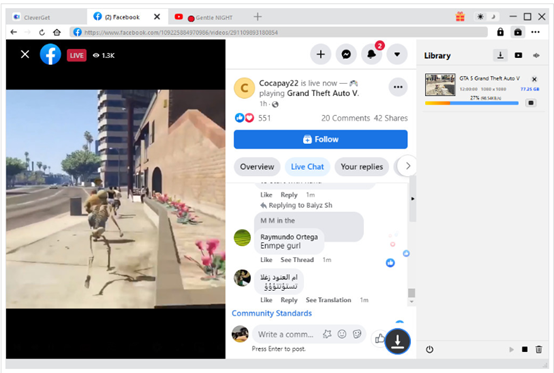Click the power icon at Library bottom
The height and width of the screenshot is (373, 554).
[429, 349]
